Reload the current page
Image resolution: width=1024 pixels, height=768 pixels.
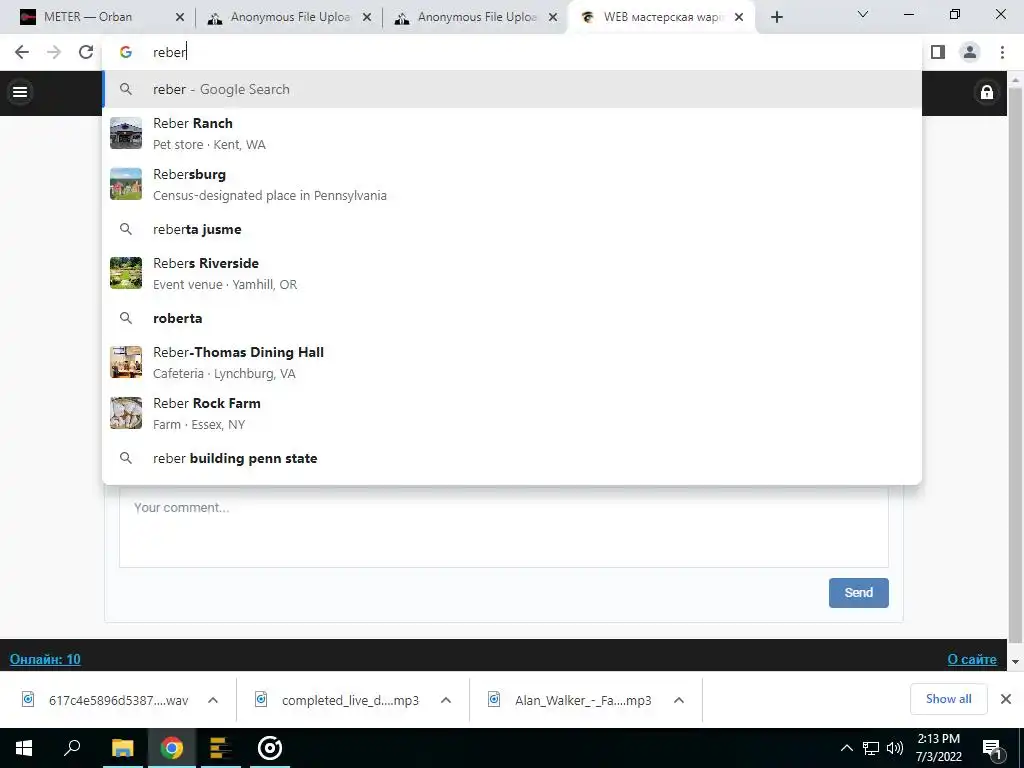point(86,52)
